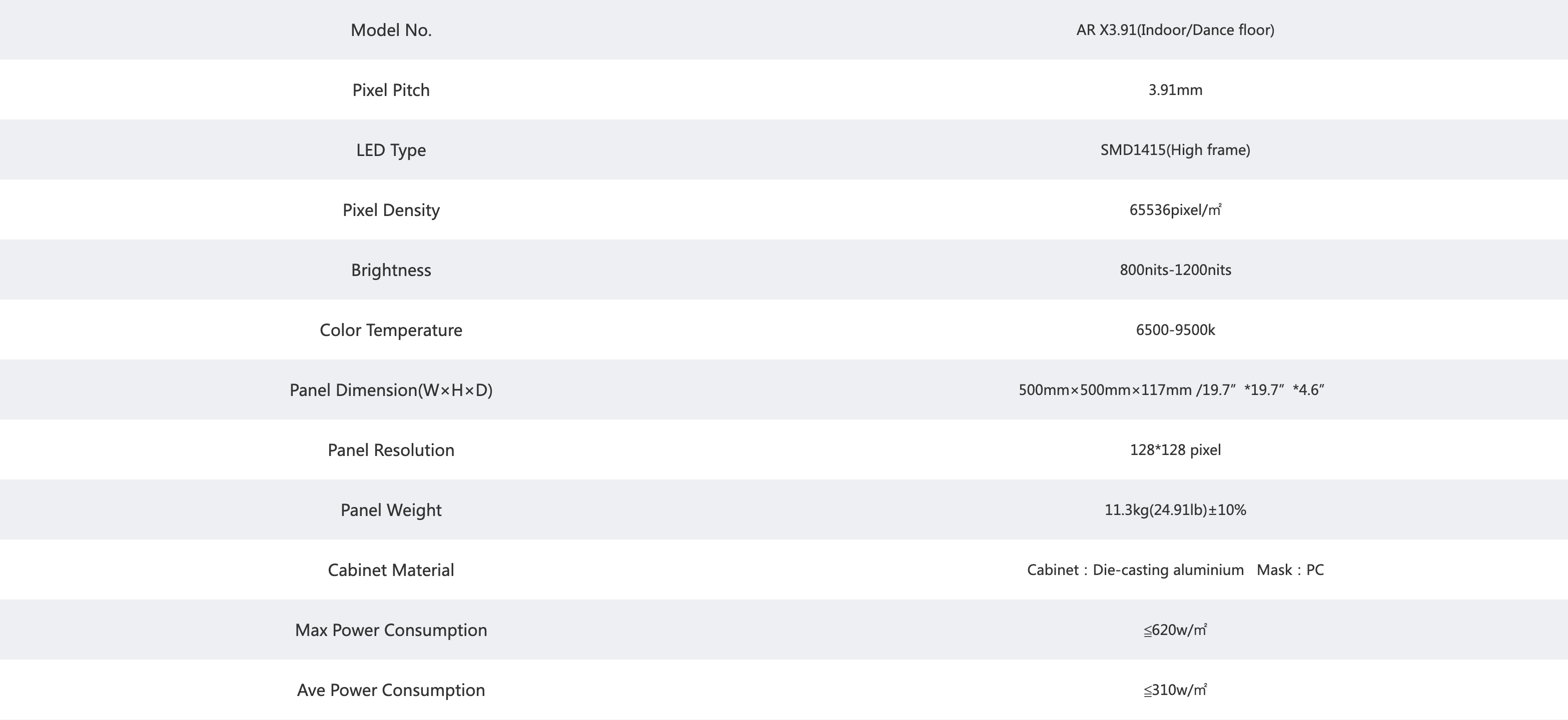Screen dimensions: 1568x720
Task: Click the Pixel Pitch label
Action: pyautogui.click(x=391, y=90)
